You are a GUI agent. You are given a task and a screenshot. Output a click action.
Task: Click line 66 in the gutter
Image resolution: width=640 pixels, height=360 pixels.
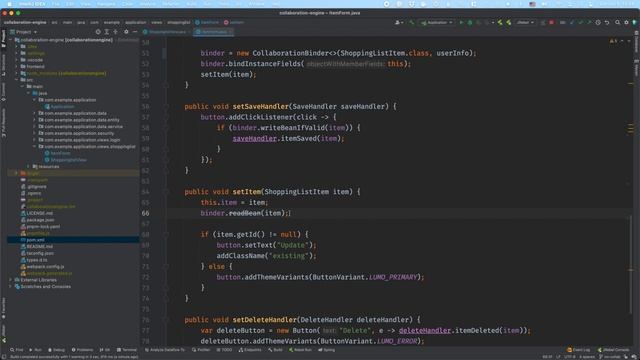coord(146,213)
